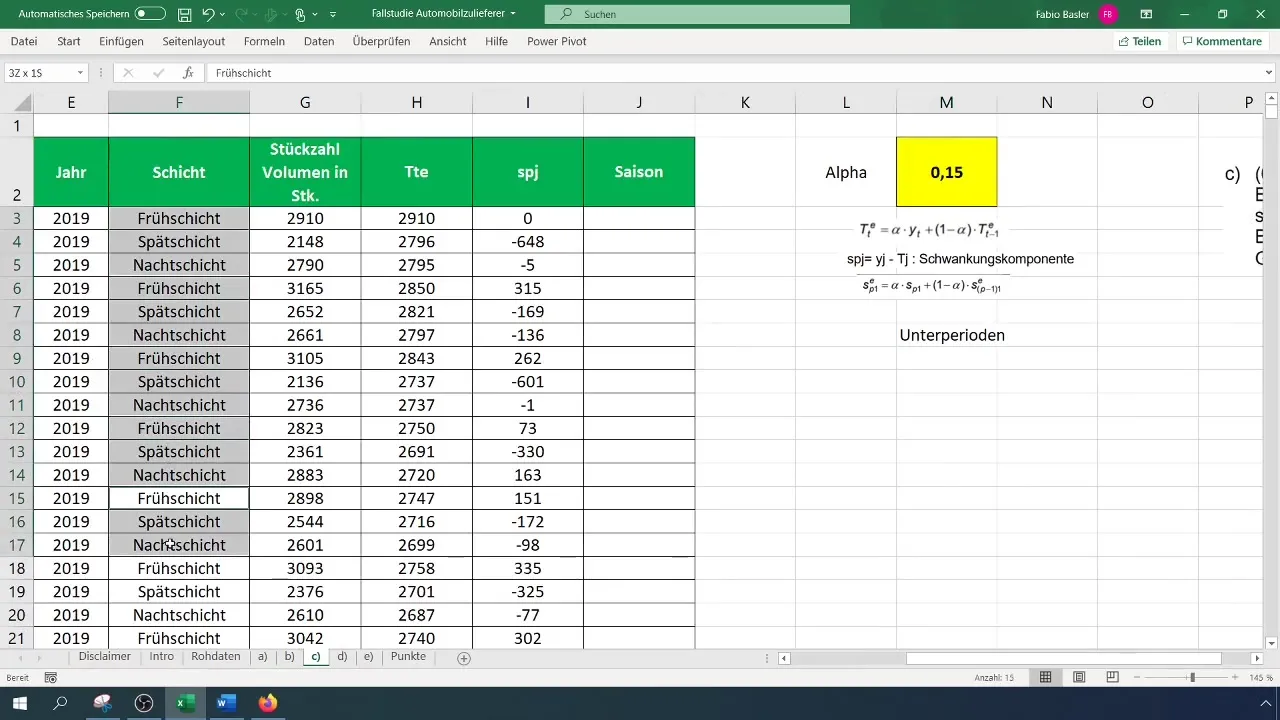The width and height of the screenshot is (1280, 720).
Task: Open Windows taskbar search
Action: [x=60, y=703]
